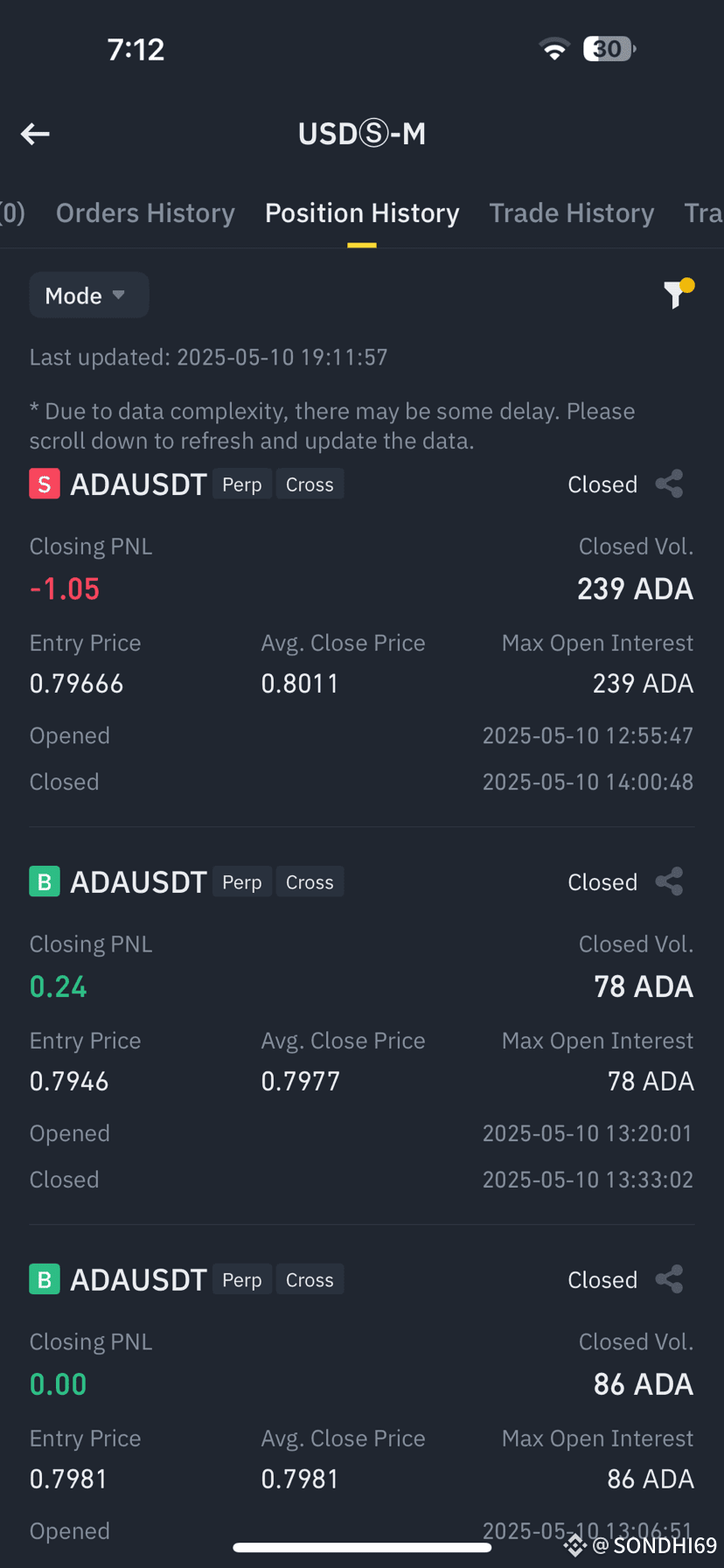This screenshot has width=724, height=1568.
Task: Tap the home indicator bar at bottom
Action: [x=362, y=1547]
